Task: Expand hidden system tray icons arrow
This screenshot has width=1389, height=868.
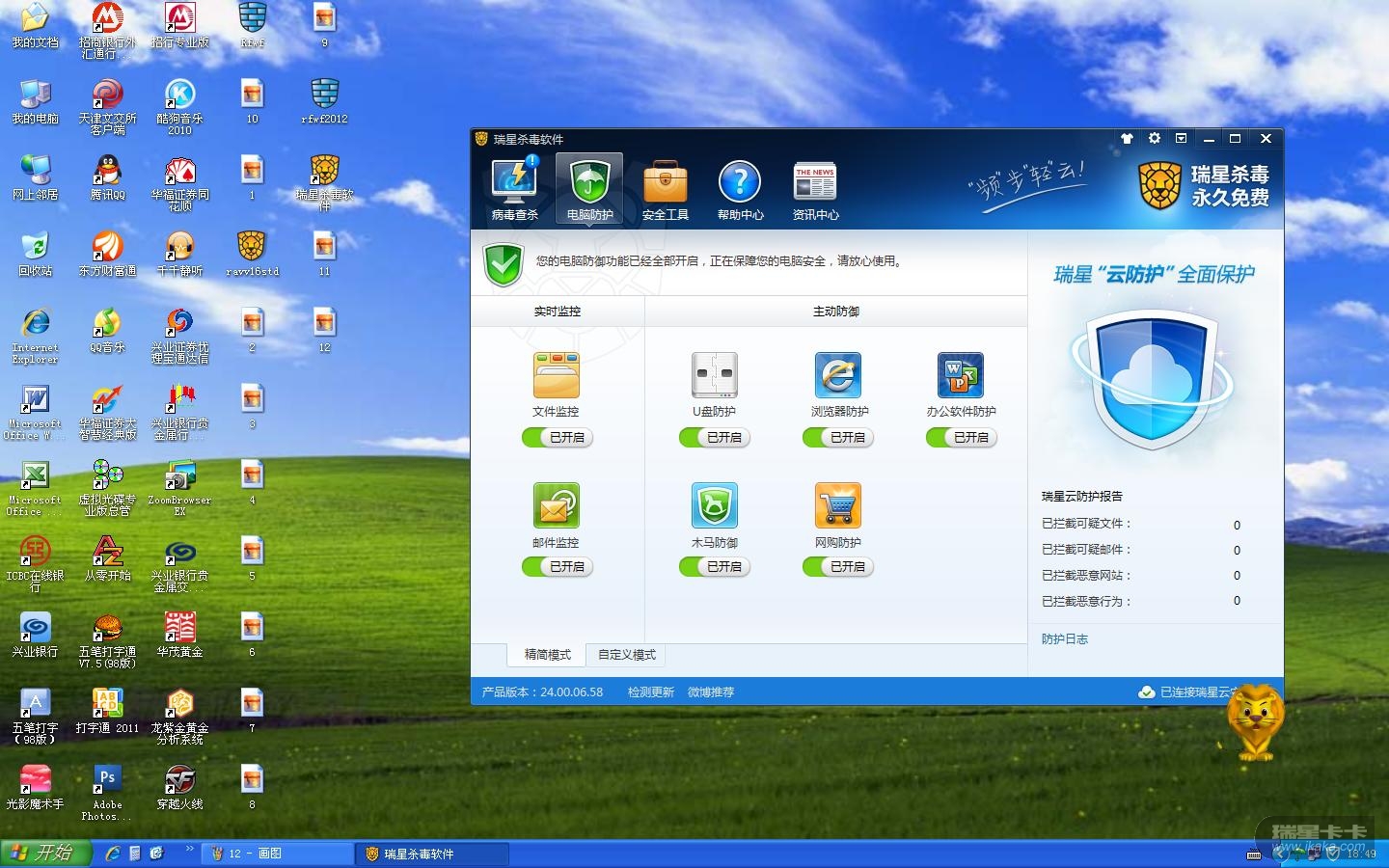Action: coord(1279,853)
